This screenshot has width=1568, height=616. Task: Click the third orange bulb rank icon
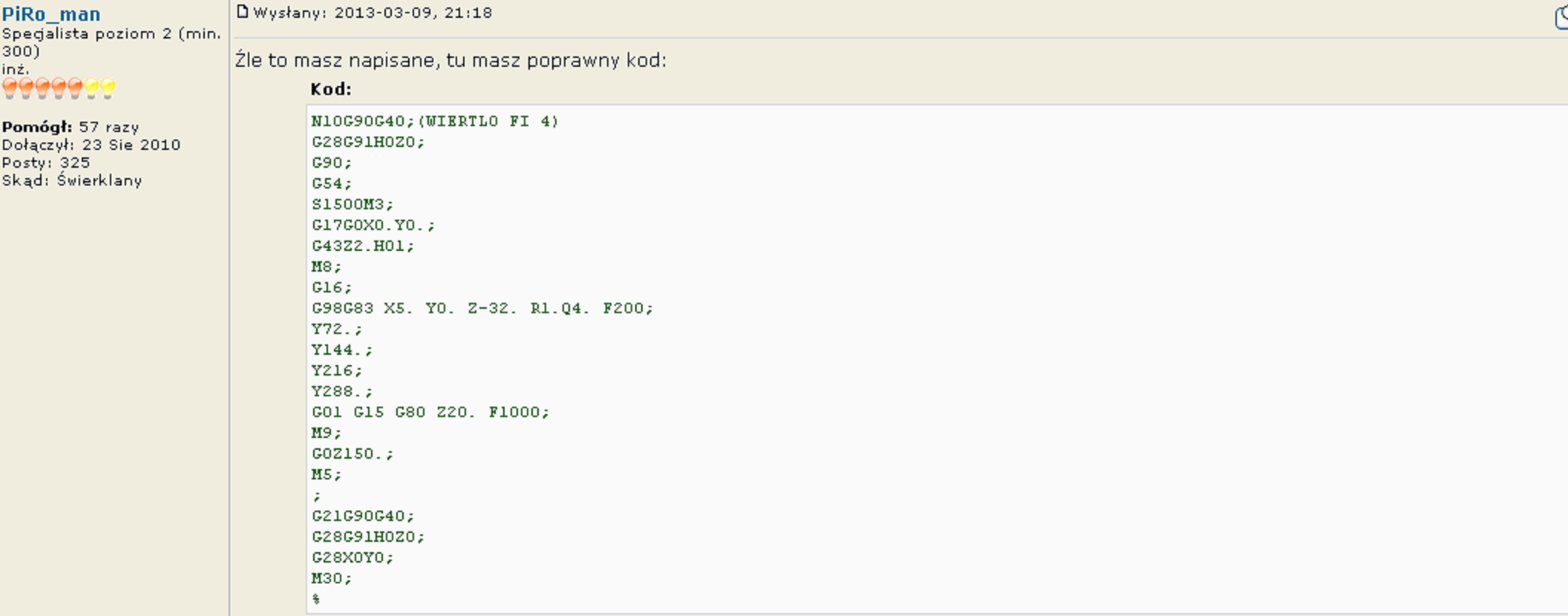42,88
